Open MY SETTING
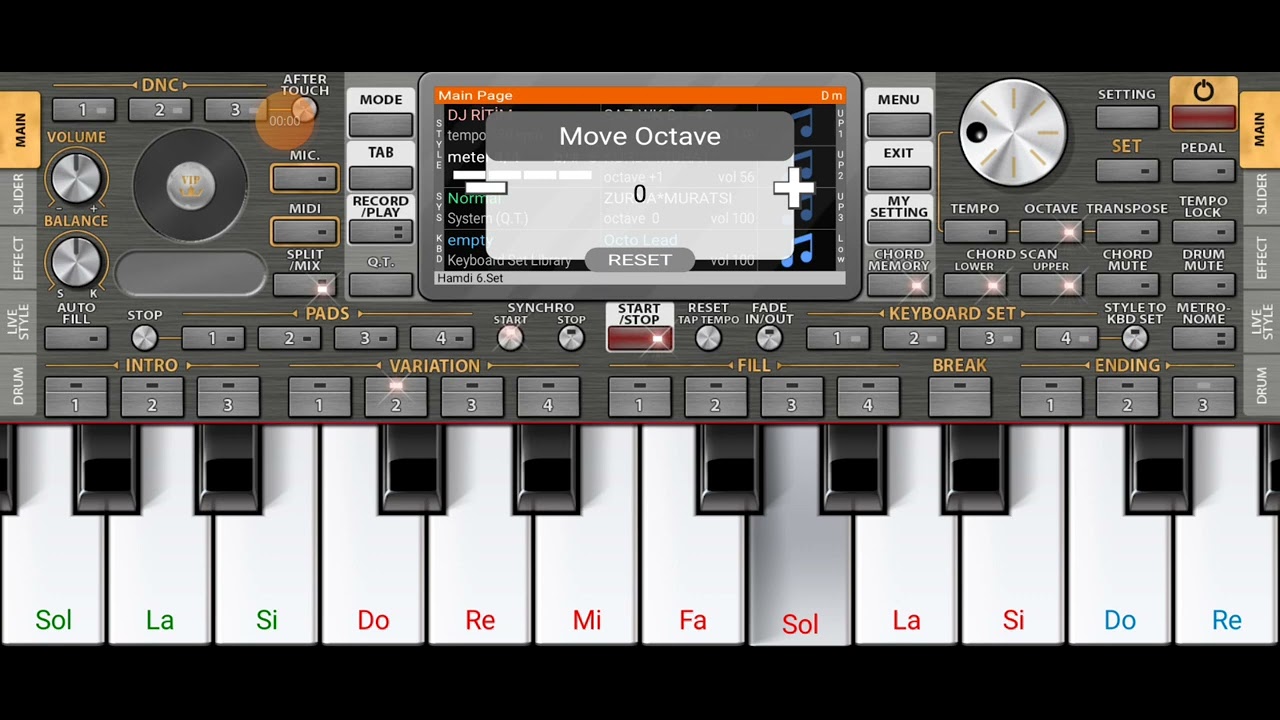 coord(898,232)
